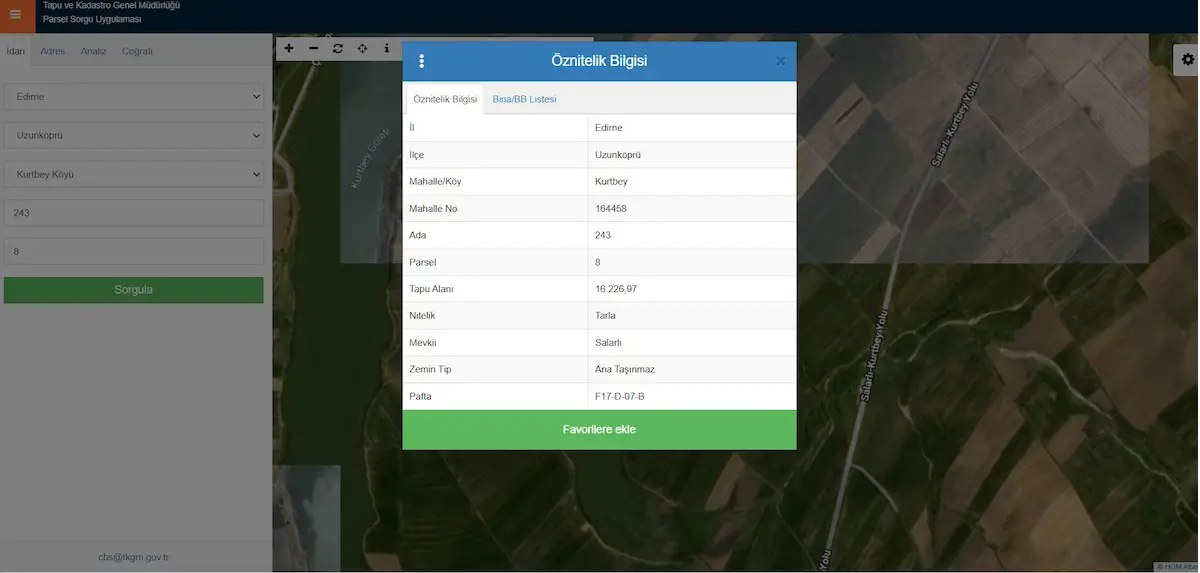The height and width of the screenshot is (573, 1200).
Task: Close the Öznitelik Bilgisi dialog
Action: pyautogui.click(x=780, y=61)
